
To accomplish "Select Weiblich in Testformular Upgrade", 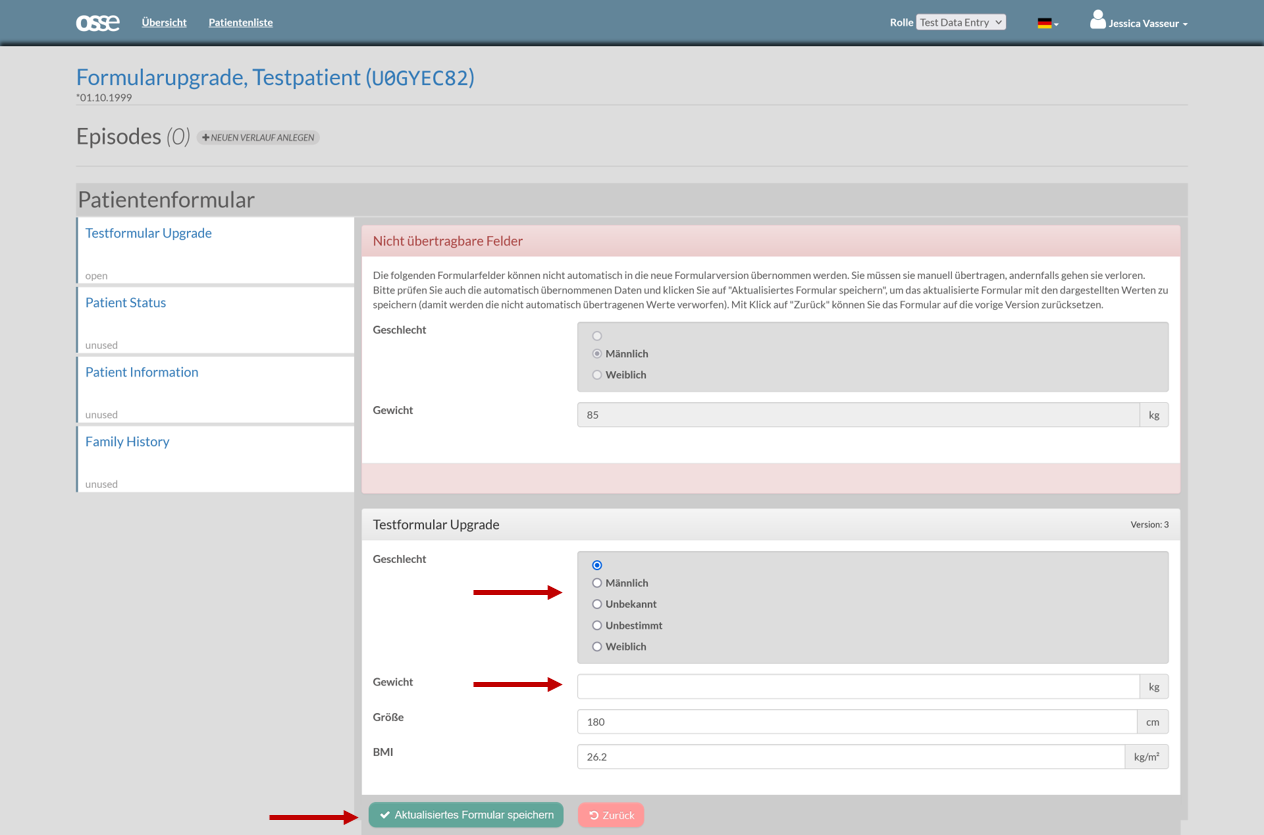I will click(x=597, y=647).
